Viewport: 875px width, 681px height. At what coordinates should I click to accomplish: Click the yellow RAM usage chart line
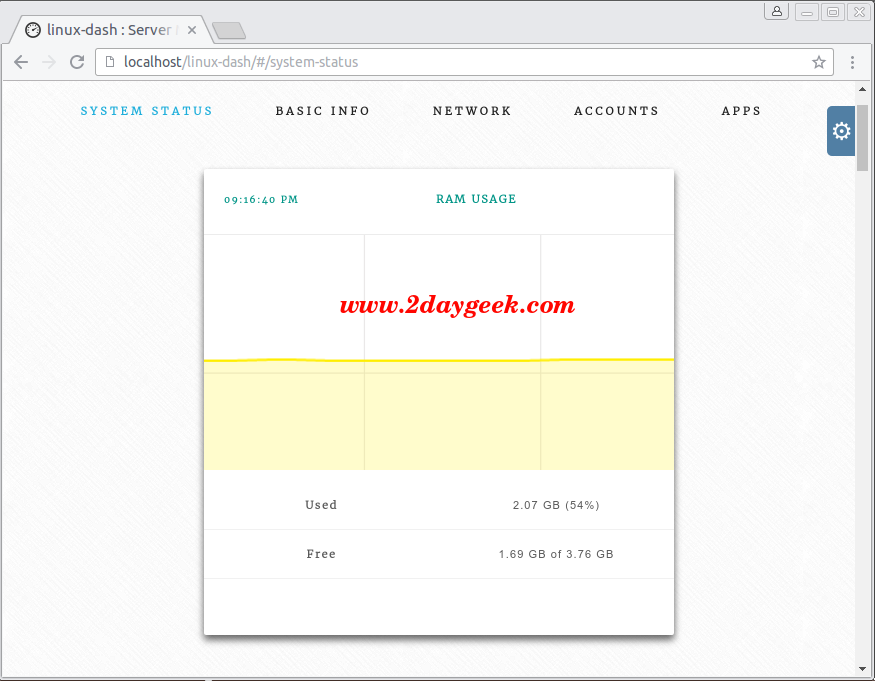point(439,361)
